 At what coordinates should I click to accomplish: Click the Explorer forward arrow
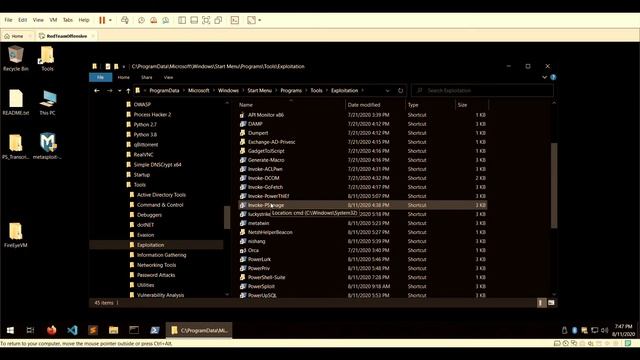click(x=109, y=91)
